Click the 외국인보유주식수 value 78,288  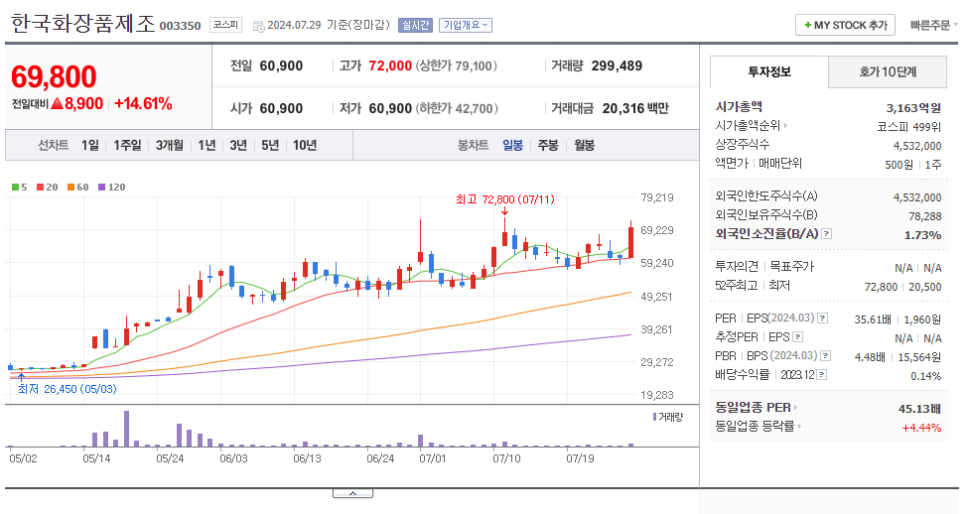point(925,216)
